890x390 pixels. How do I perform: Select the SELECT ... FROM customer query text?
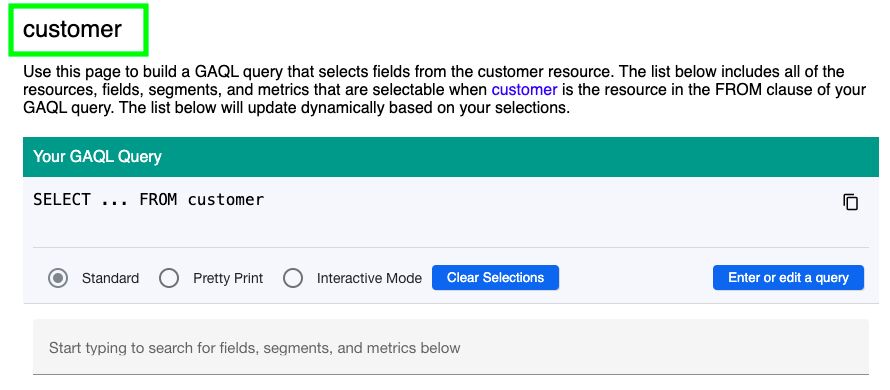coord(149,200)
